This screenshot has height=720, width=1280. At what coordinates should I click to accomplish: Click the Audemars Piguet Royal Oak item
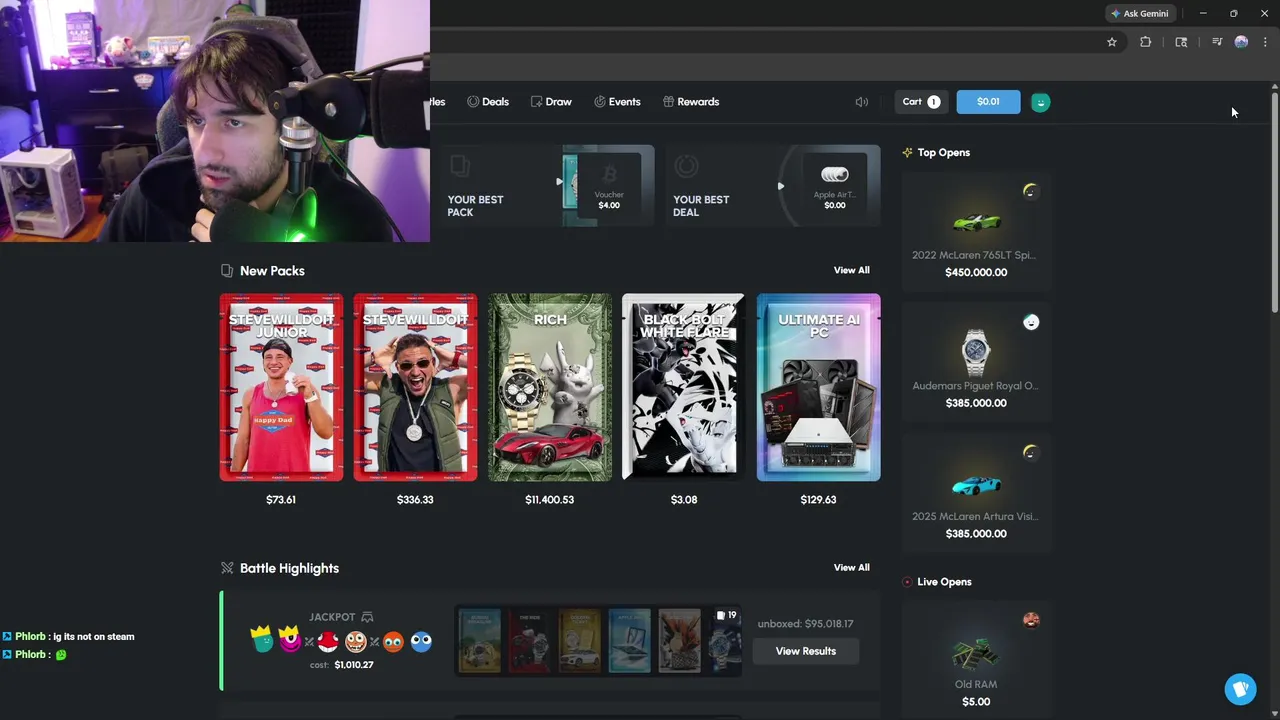pyautogui.click(x=976, y=362)
